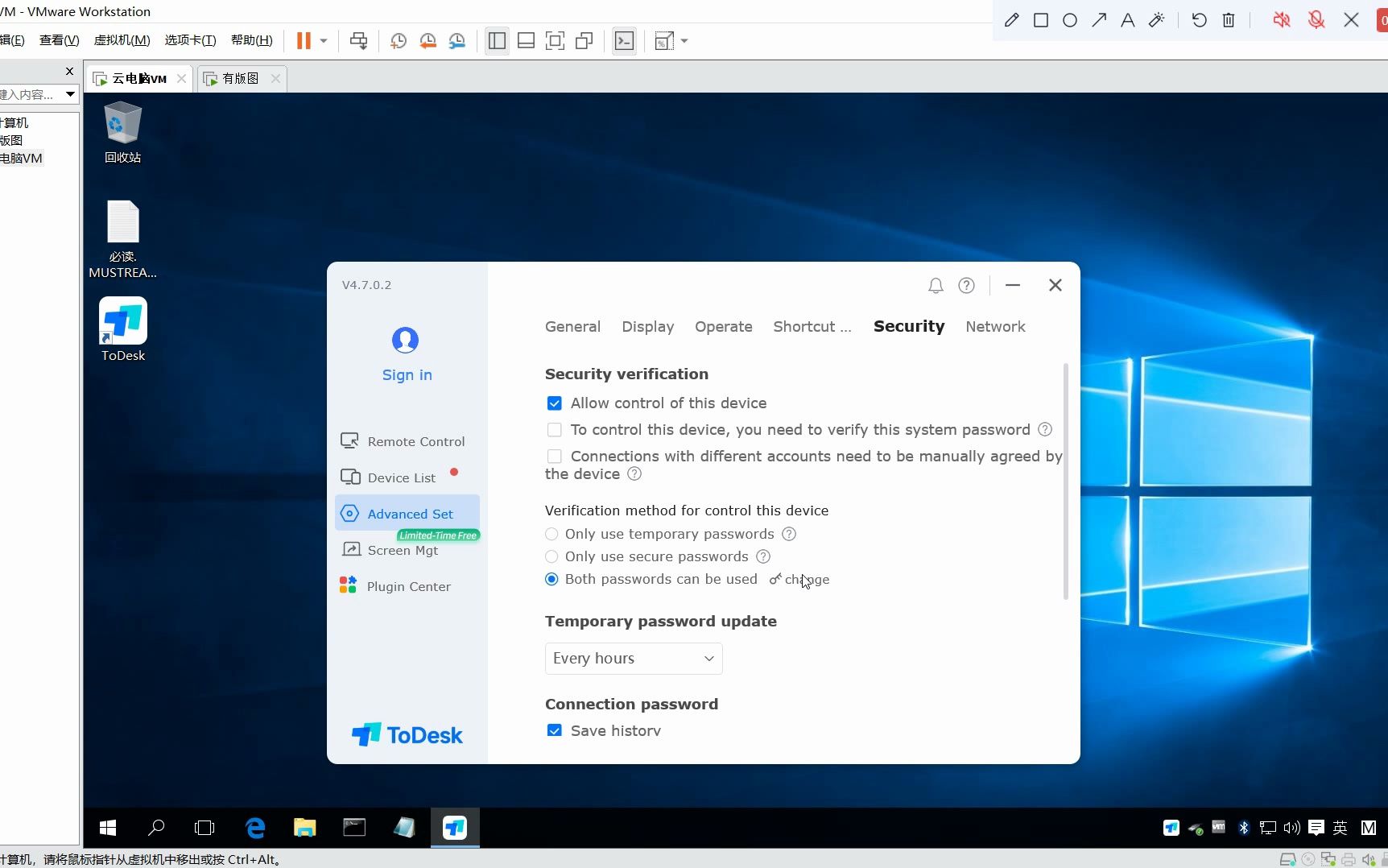The width and height of the screenshot is (1388, 868).
Task: Click the guest volume tray icon
Action: [x=1291, y=827]
